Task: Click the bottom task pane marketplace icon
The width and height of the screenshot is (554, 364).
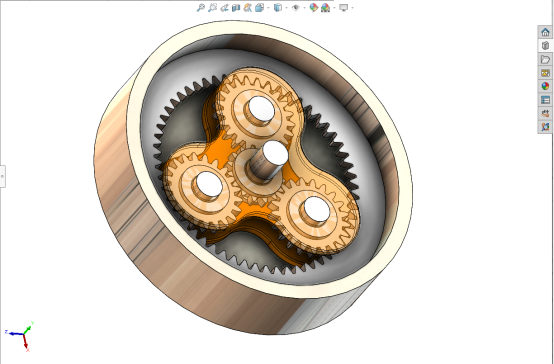Action: [545, 127]
